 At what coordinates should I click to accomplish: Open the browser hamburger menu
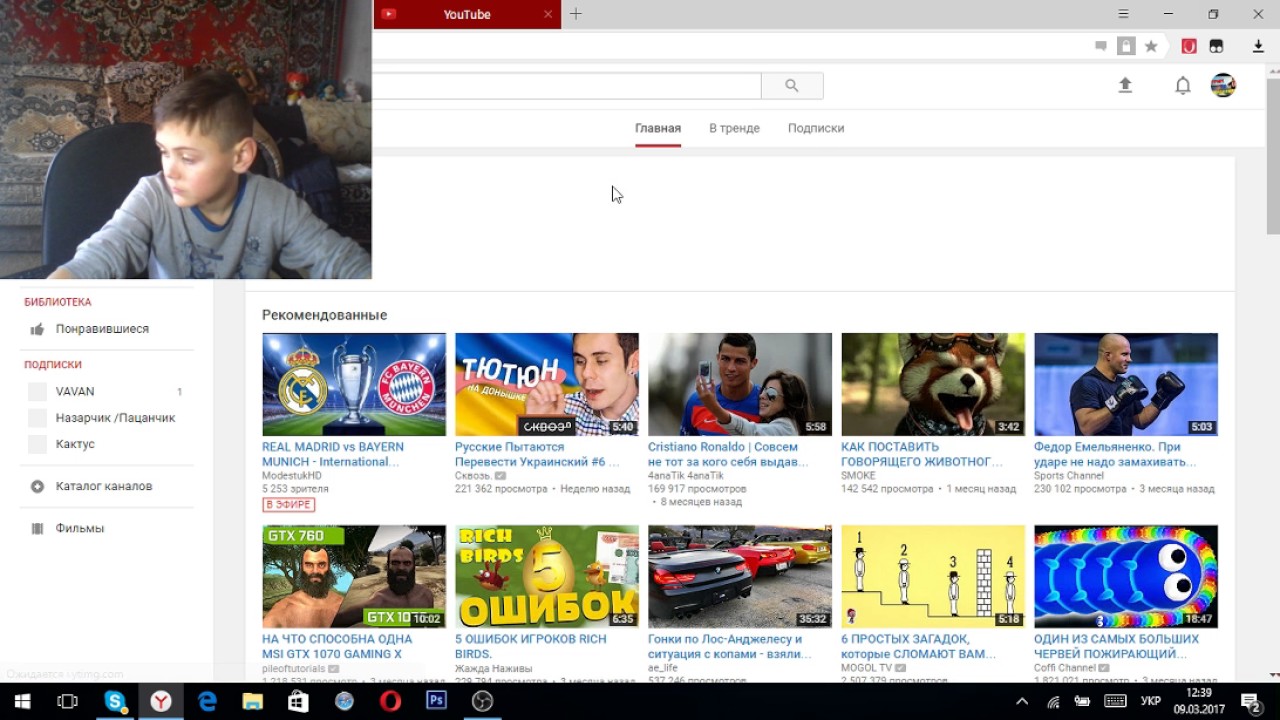pyautogui.click(x=1123, y=14)
